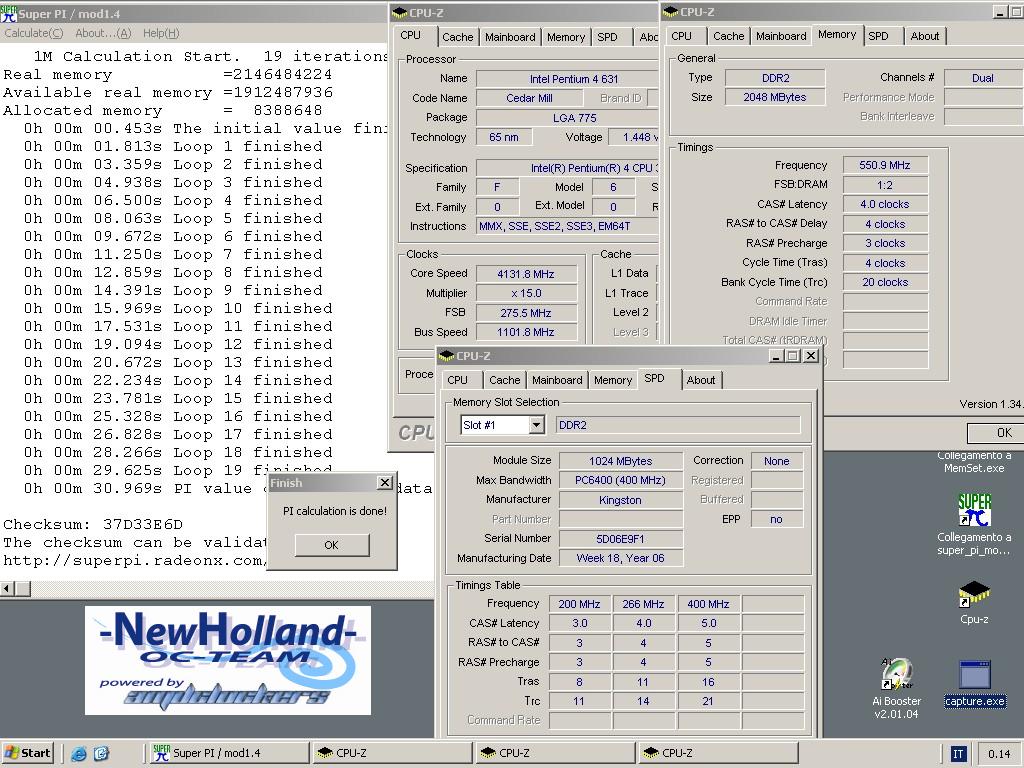Switch to the Cache tab in the CPU-Z SPD window
1024x768 pixels.
(505, 380)
